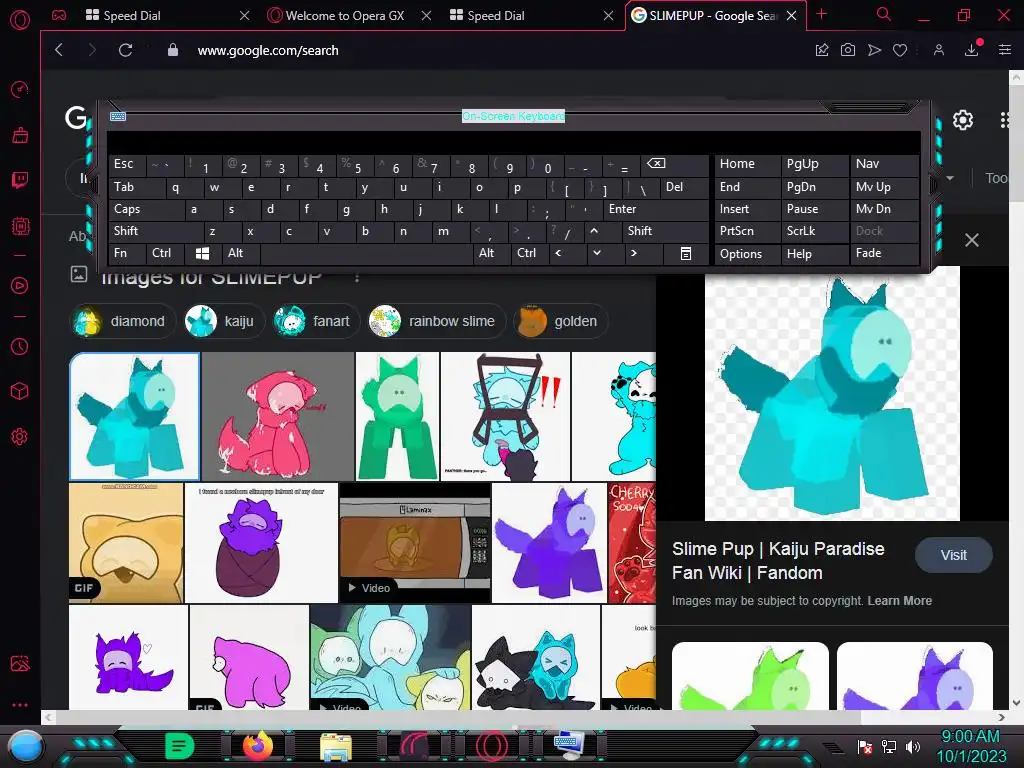
Task: Open three-dot menu beside Images for SLIMEPUP
Action: pyautogui.click(x=357, y=278)
